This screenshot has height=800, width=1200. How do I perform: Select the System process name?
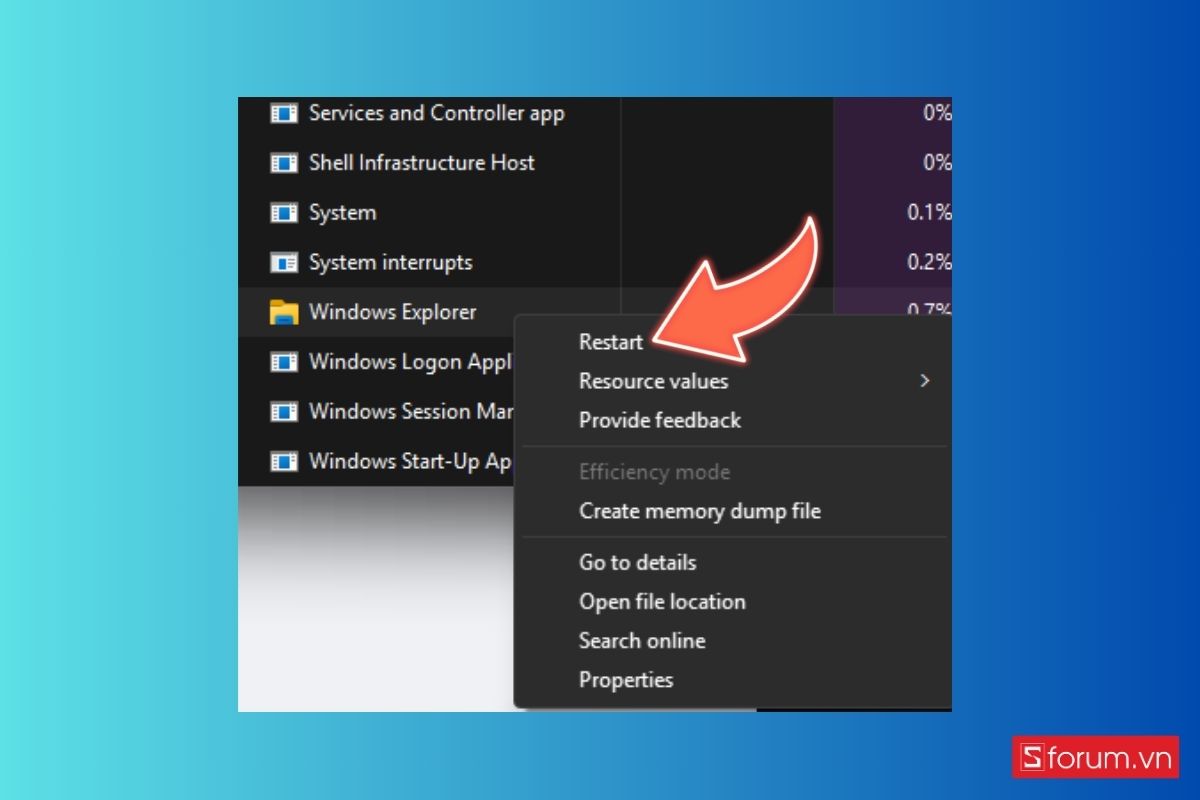pyautogui.click(x=343, y=213)
